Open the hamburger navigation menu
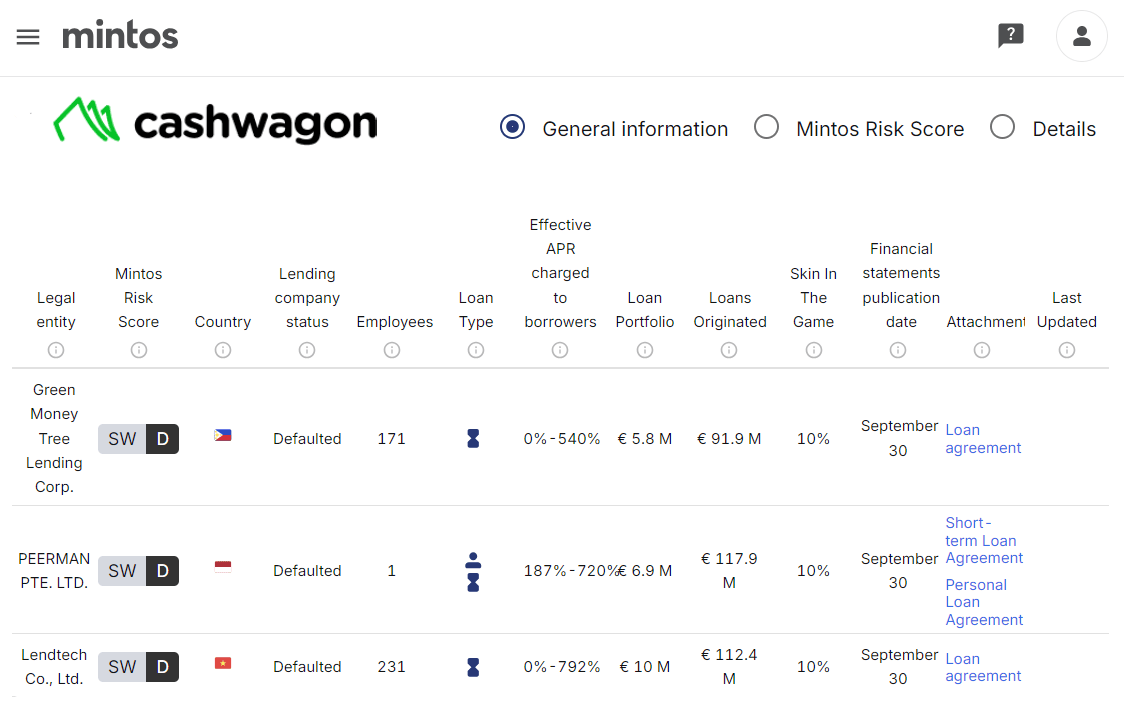 pyautogui.click(x=28, y=37)
